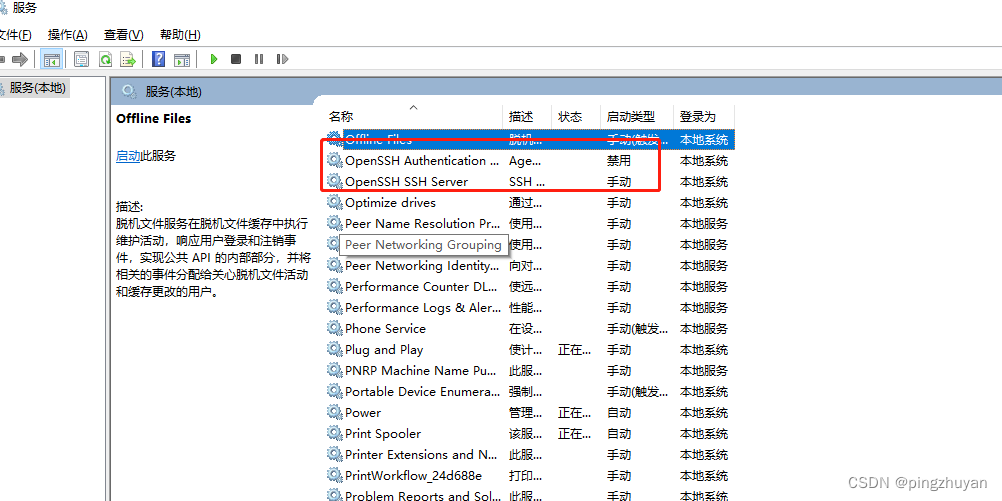Select the Printer Extensions and N... service name
The image size is (1002, 501).
coord(421,454)
